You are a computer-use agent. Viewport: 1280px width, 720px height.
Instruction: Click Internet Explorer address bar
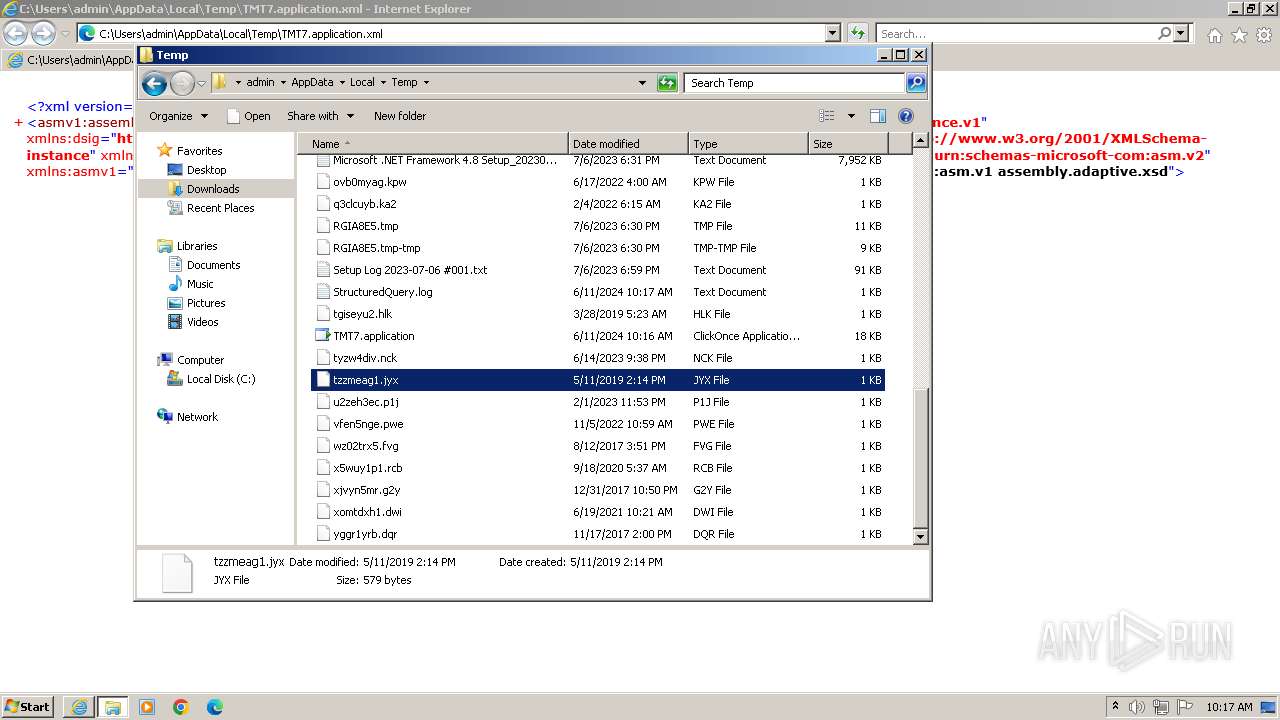[460, 34]
